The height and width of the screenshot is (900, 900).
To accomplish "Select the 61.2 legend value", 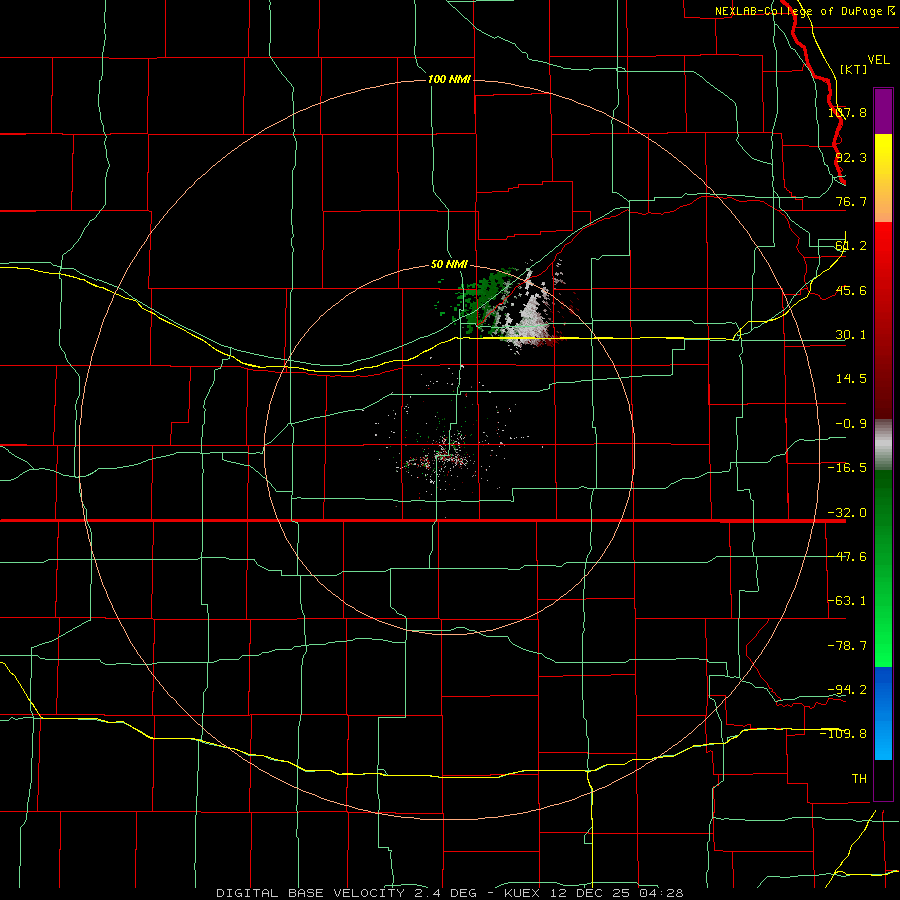I will point(851,246).
